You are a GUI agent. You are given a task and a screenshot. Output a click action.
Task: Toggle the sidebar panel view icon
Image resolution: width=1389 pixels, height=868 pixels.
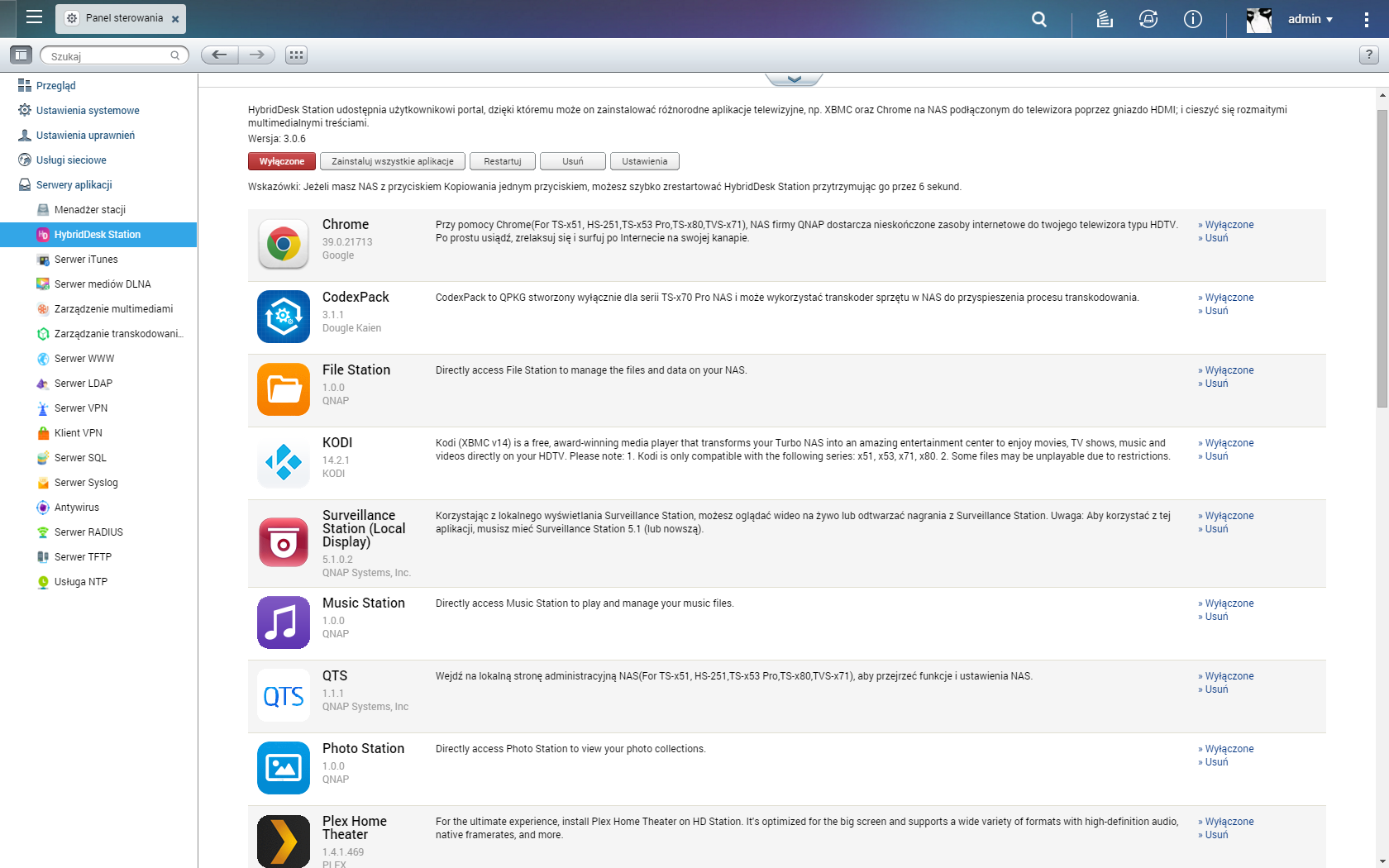tap(21, 55)
